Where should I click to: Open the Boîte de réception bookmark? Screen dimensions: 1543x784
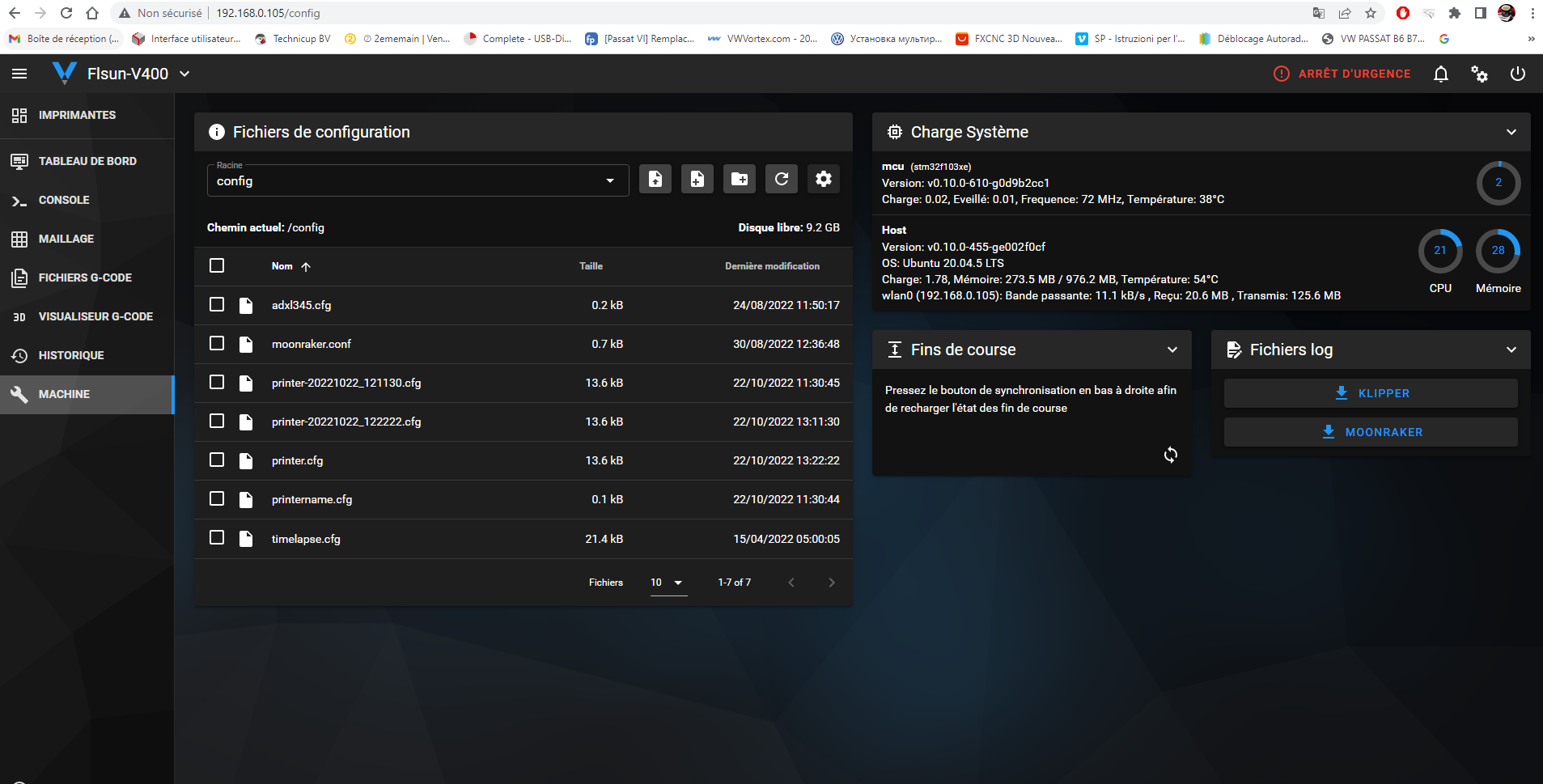(64, 39)
